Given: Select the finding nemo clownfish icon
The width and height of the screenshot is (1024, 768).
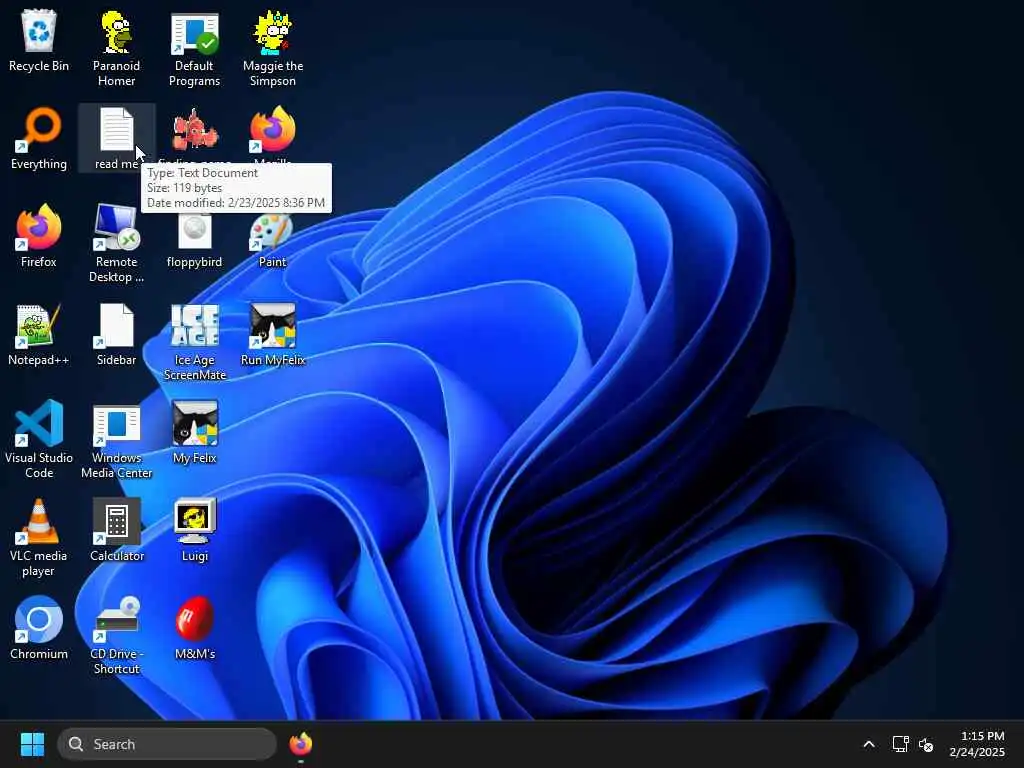Looking at the screenshot, I should (x=195, y=134).
